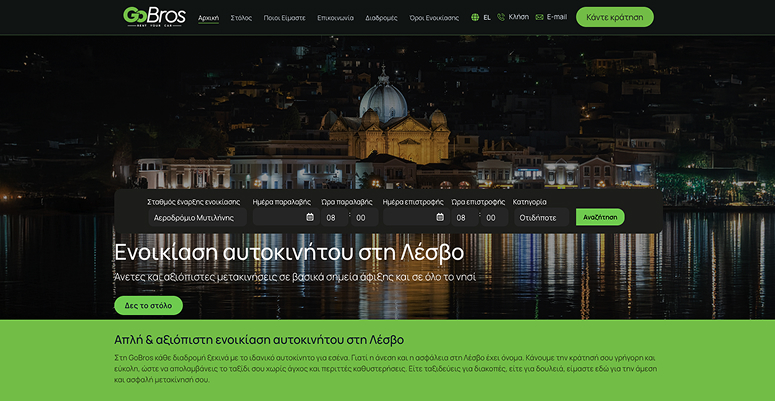Click the globe language icon
775x401 pixels.
pos(475,17)
